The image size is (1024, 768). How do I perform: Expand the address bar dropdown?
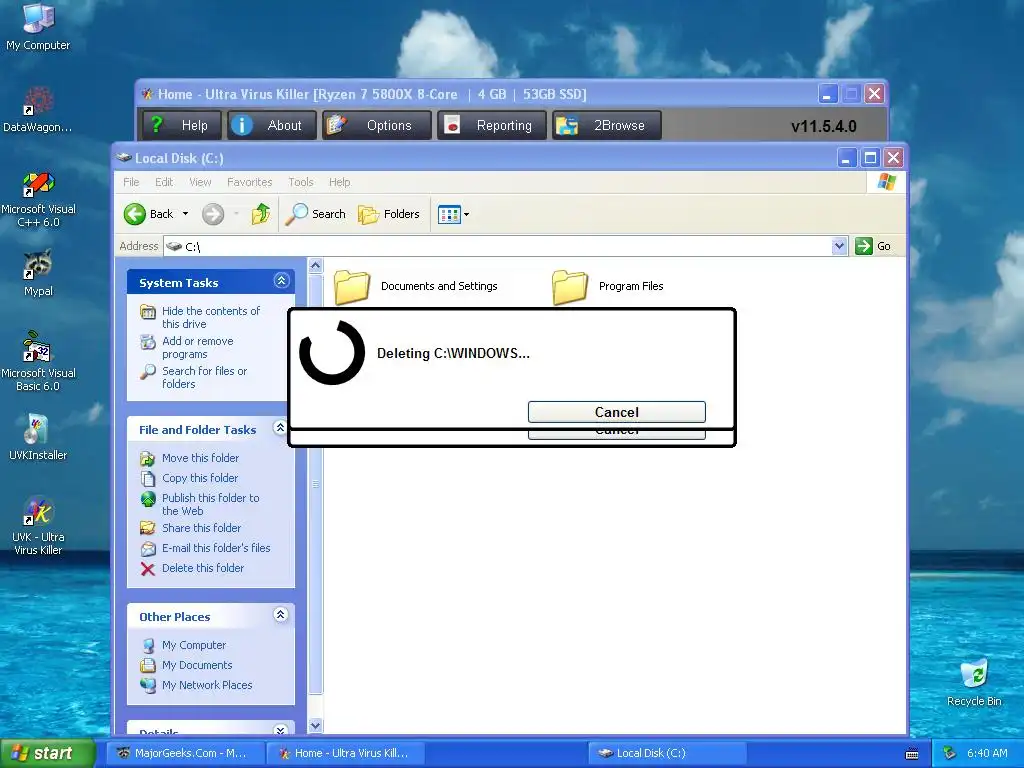pos(840,246)
